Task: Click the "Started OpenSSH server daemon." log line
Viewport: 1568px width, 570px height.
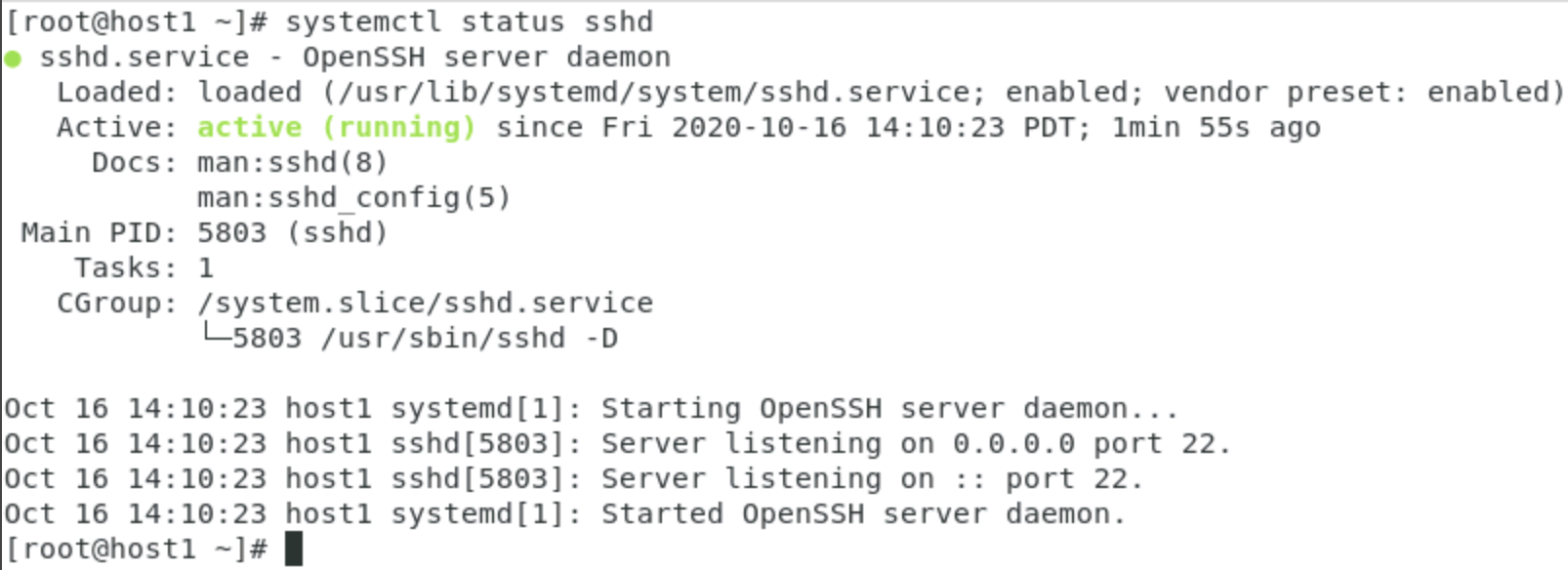Action: (x=862, y=514)
